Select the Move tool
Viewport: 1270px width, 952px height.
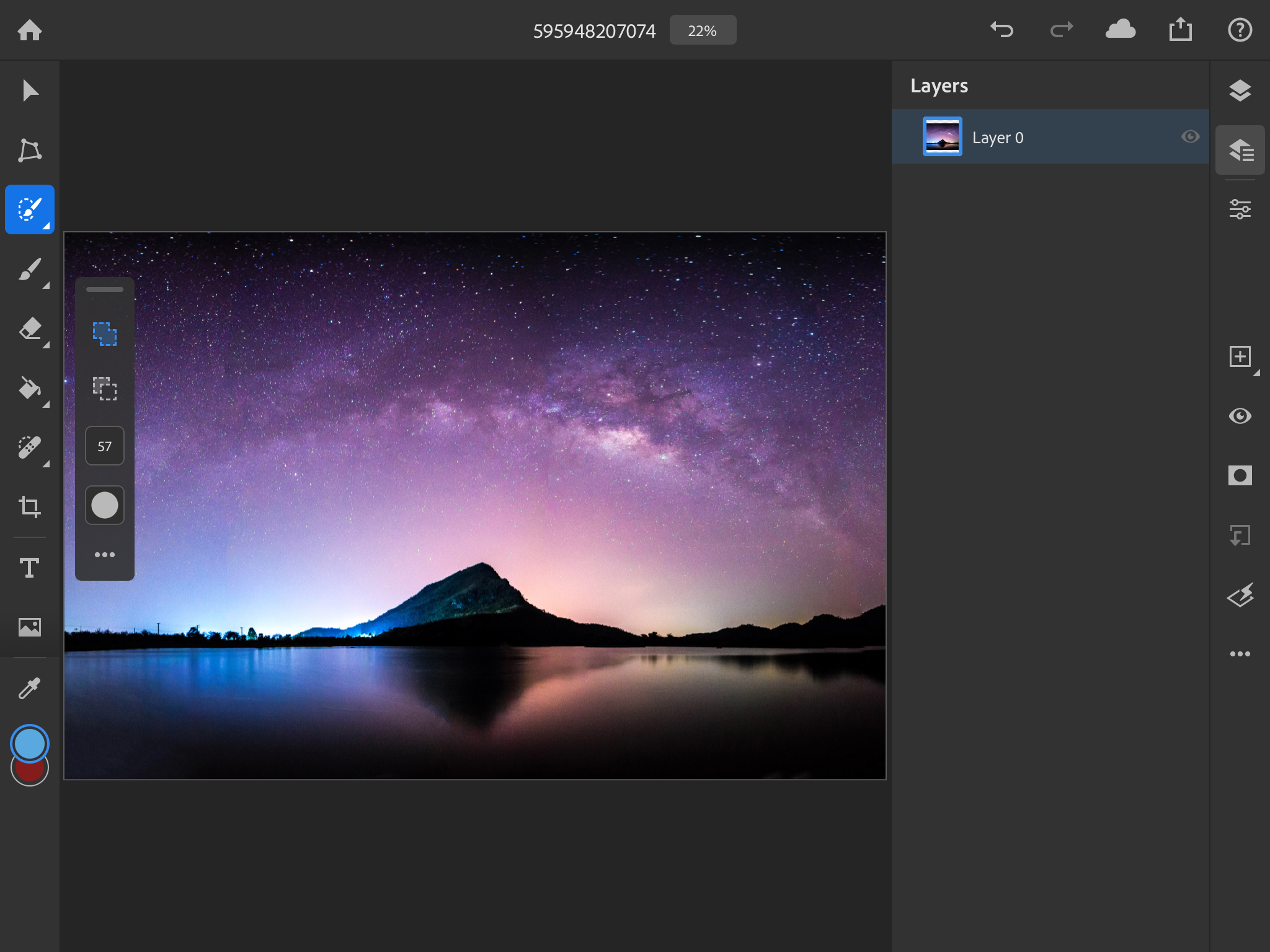pyautogui.click(x=29, y=90)
